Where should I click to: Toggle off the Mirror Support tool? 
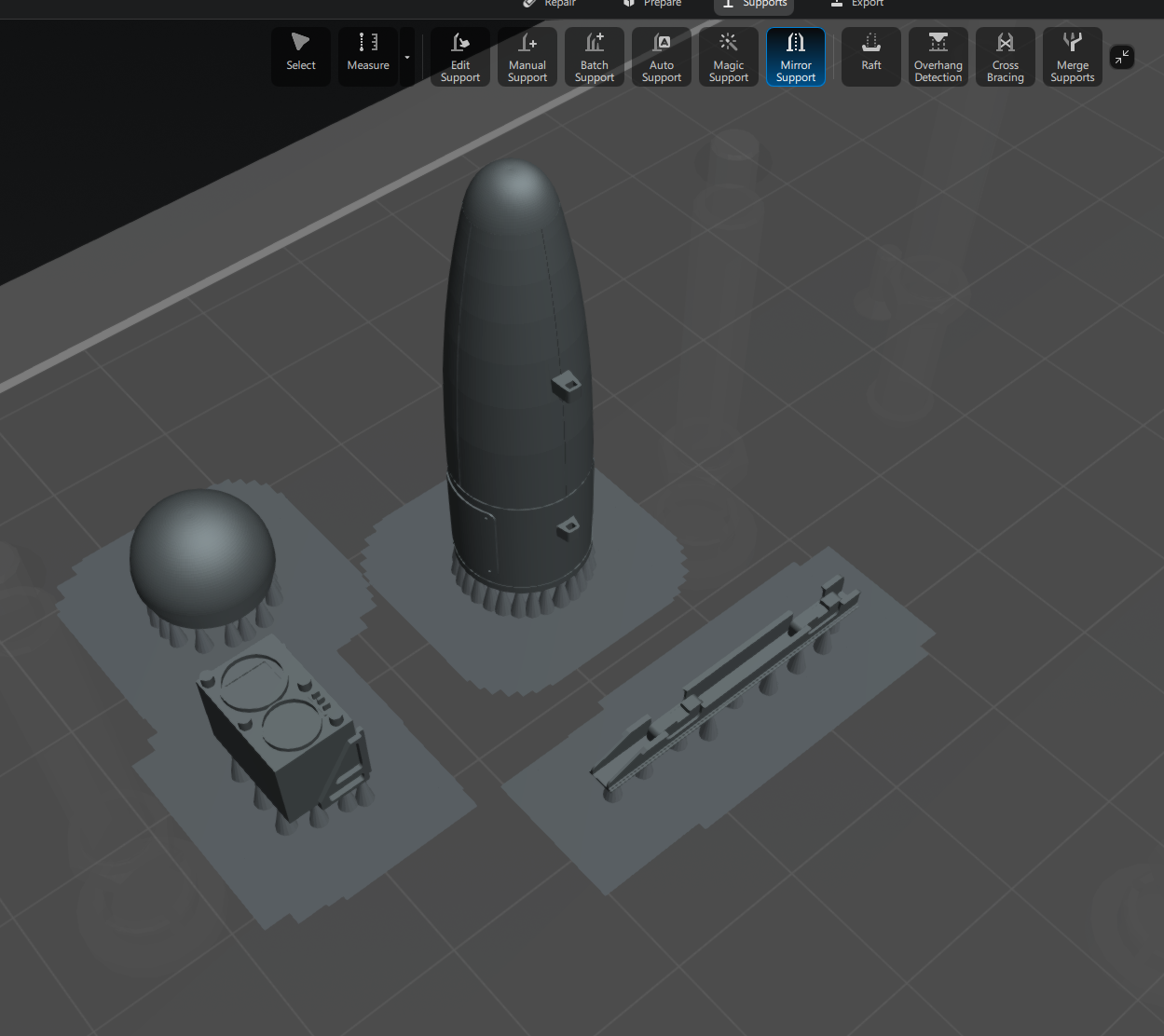coord(796,57)
